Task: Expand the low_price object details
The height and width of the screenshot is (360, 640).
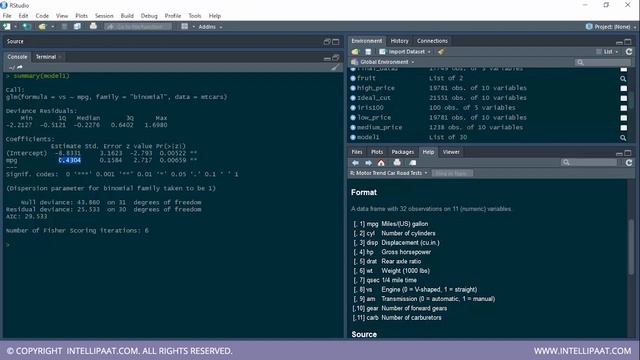Action: (x=353, y=118)
